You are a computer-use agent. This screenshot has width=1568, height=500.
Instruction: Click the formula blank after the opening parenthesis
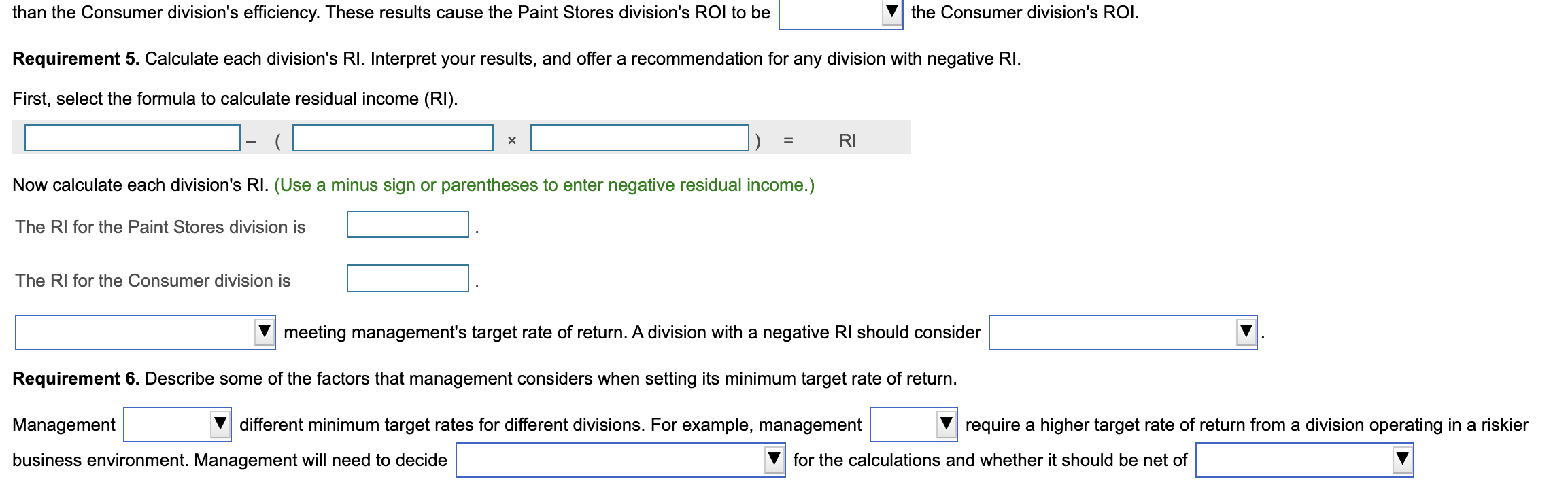coord(393,140)
